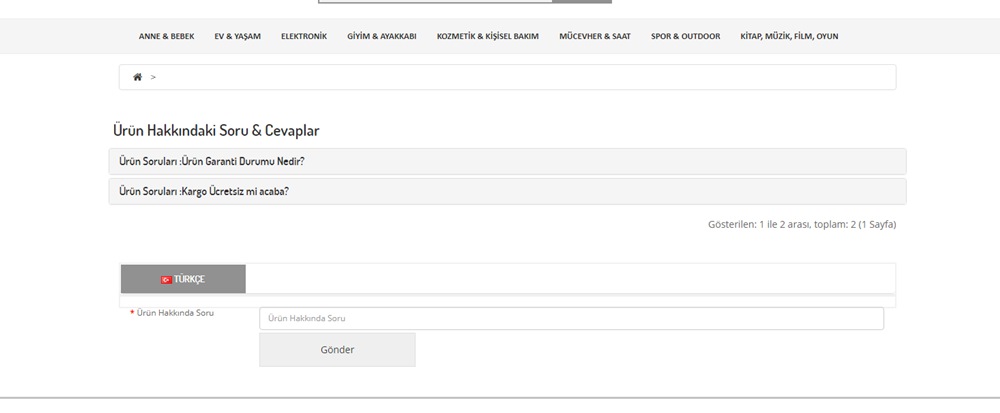Open the SPOR & OUTDOOR menu
Viewport: 1000px width, 413px height.
pyautogui.click(x=685, y=36)
